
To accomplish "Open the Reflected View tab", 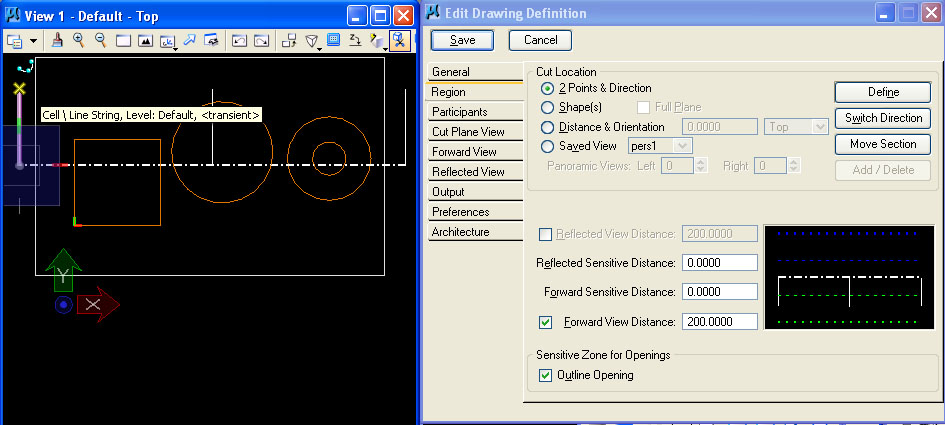I will (475, 172).
